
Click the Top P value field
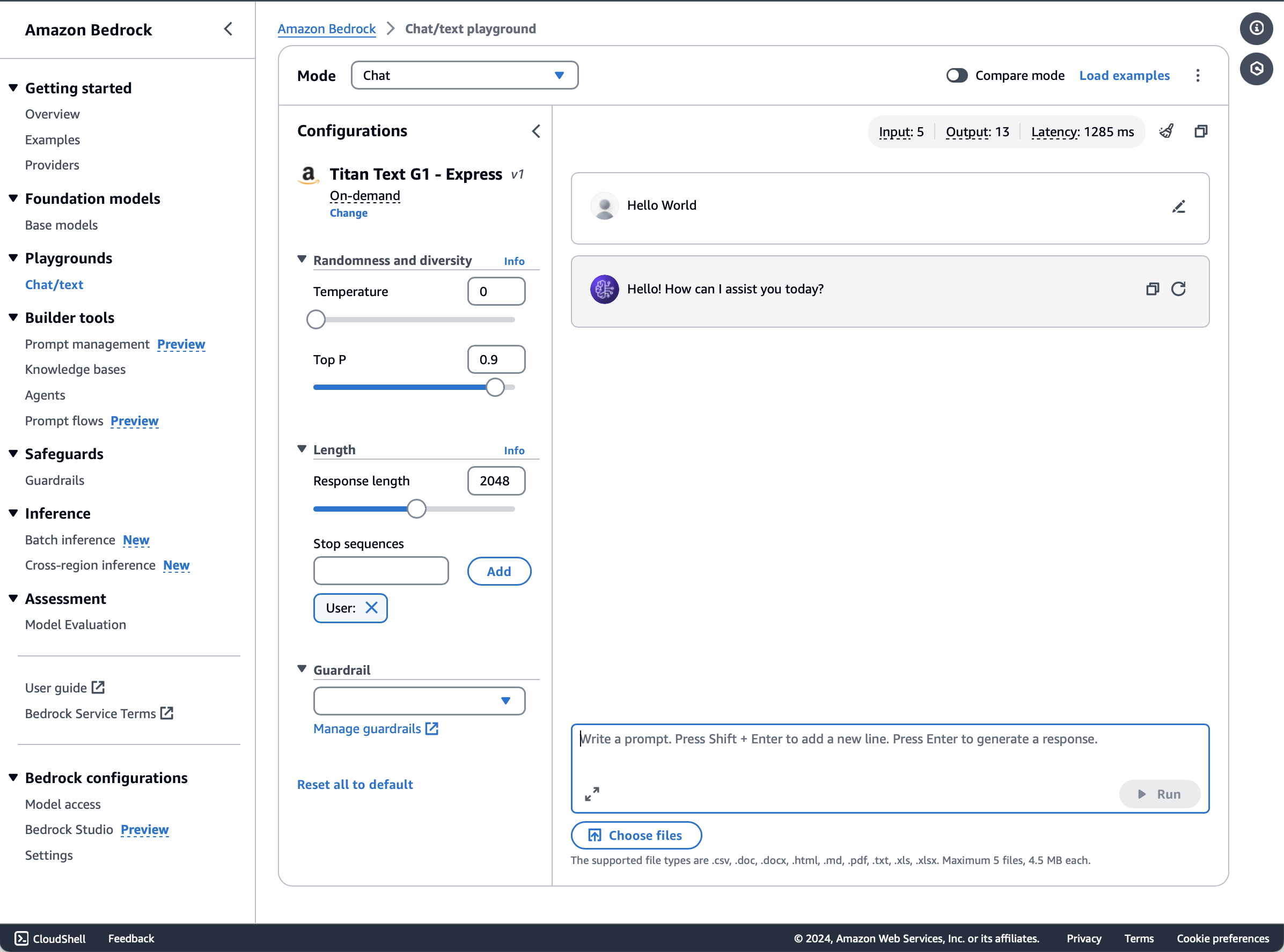(x=496, y=359)
